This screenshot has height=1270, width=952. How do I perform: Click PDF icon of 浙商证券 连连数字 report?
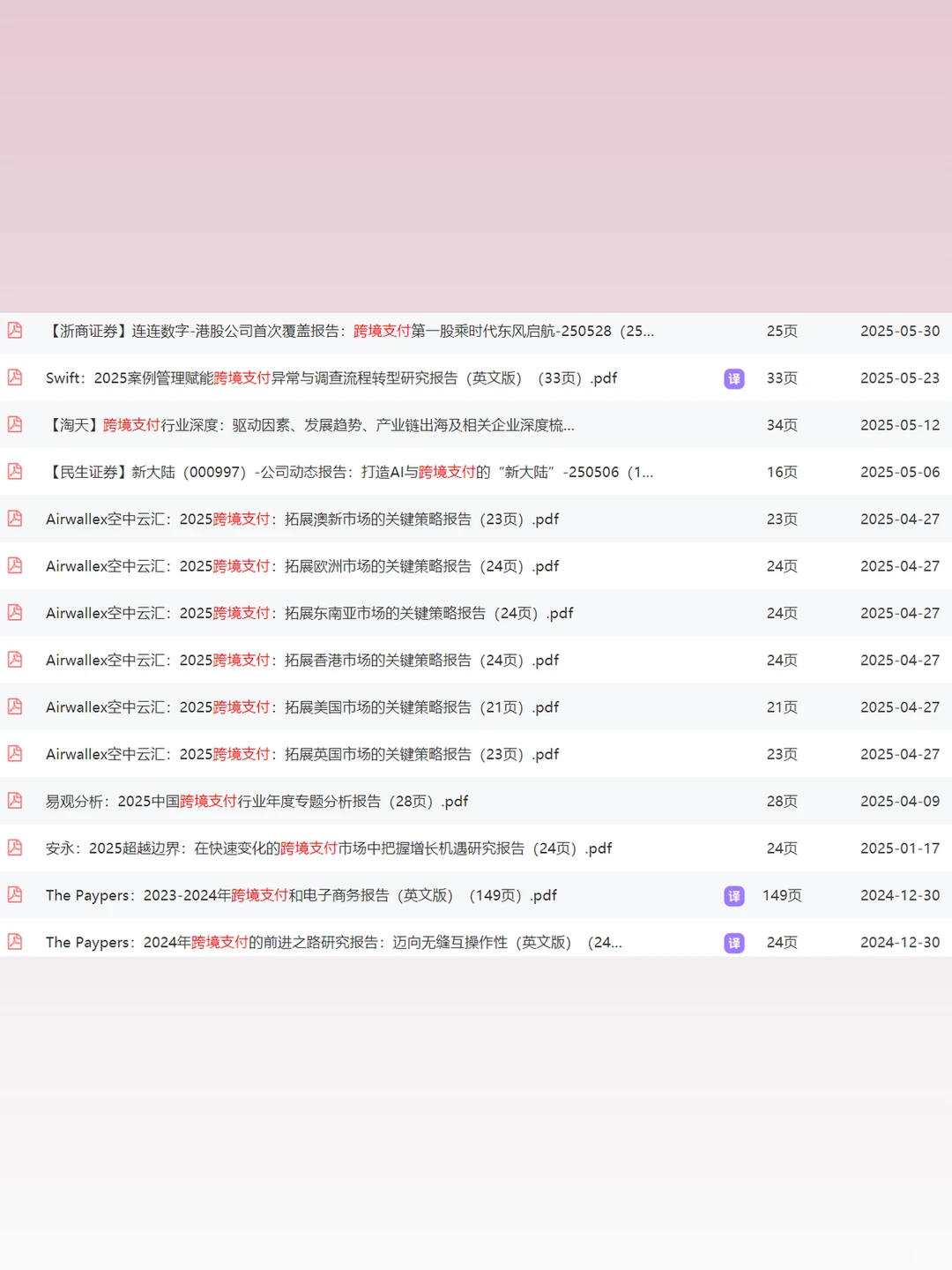tap(15, 331)
